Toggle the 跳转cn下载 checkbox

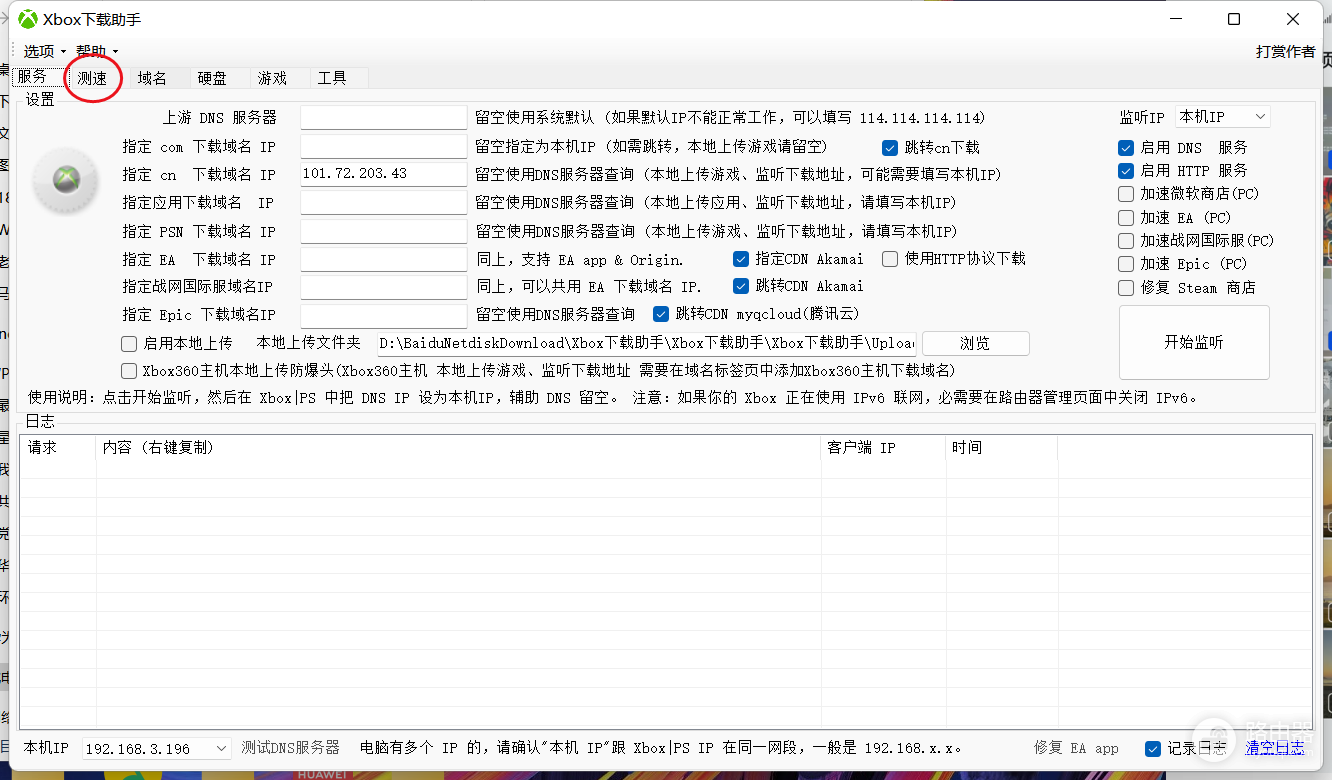click(890, 147)
